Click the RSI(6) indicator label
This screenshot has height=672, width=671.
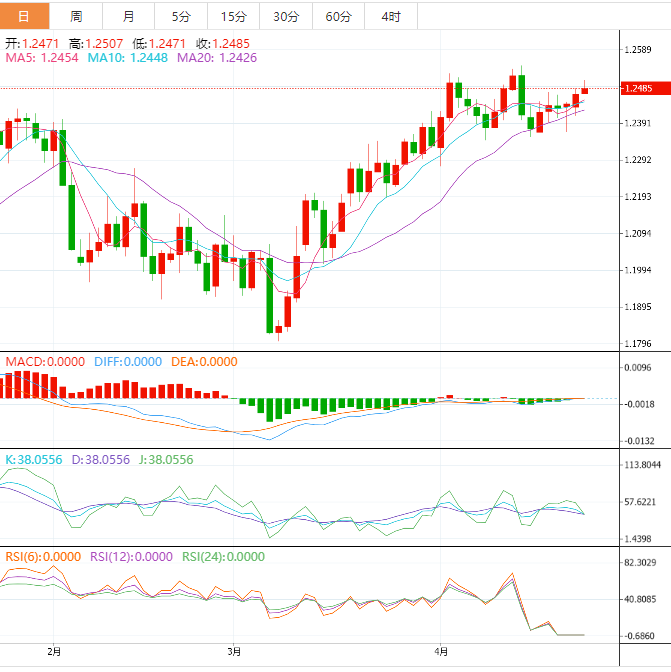pyautogui.click(x=43, y=557)
